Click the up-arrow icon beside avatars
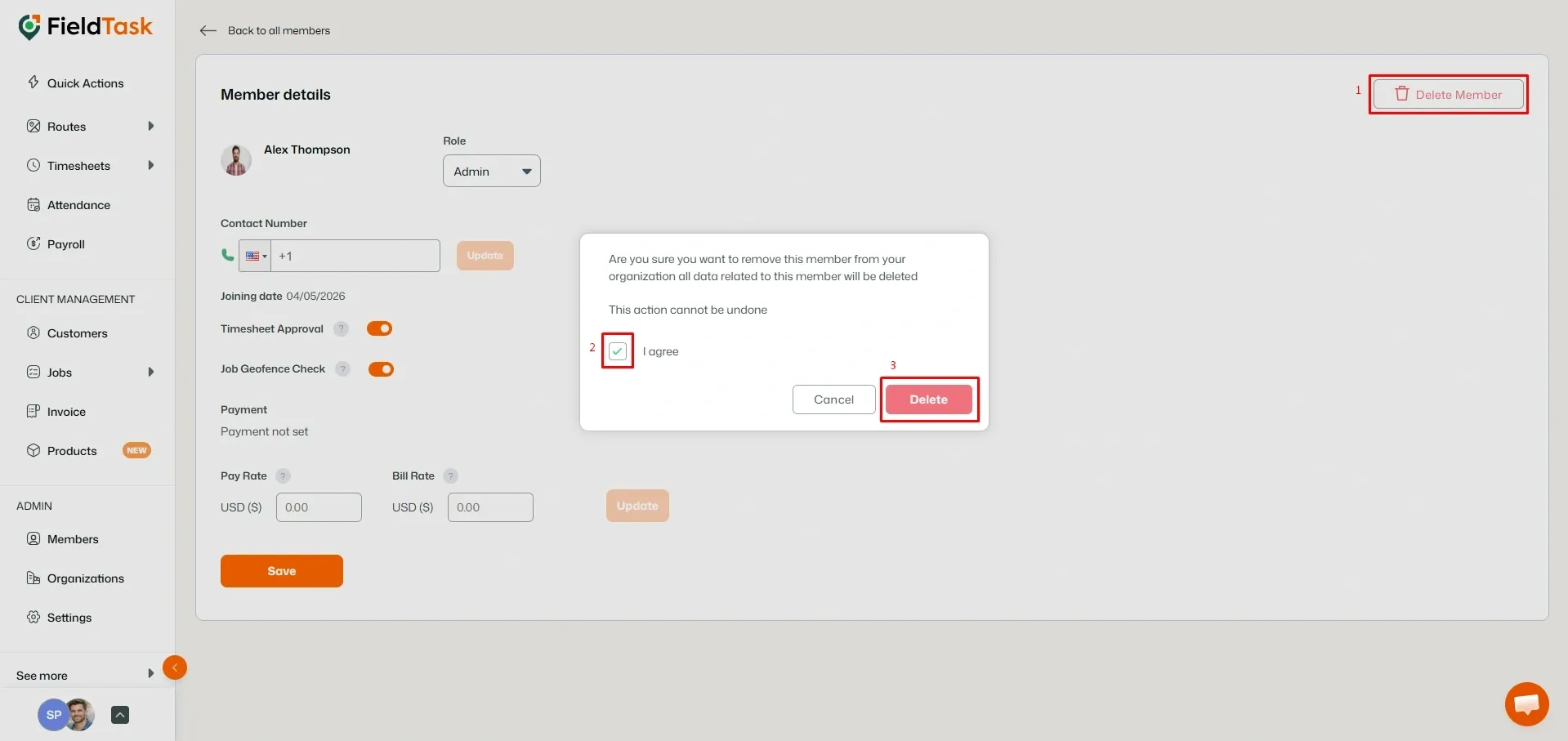The height and width of the screenshot is (741, 1568). pyautogui.click(x=120, y=715)
